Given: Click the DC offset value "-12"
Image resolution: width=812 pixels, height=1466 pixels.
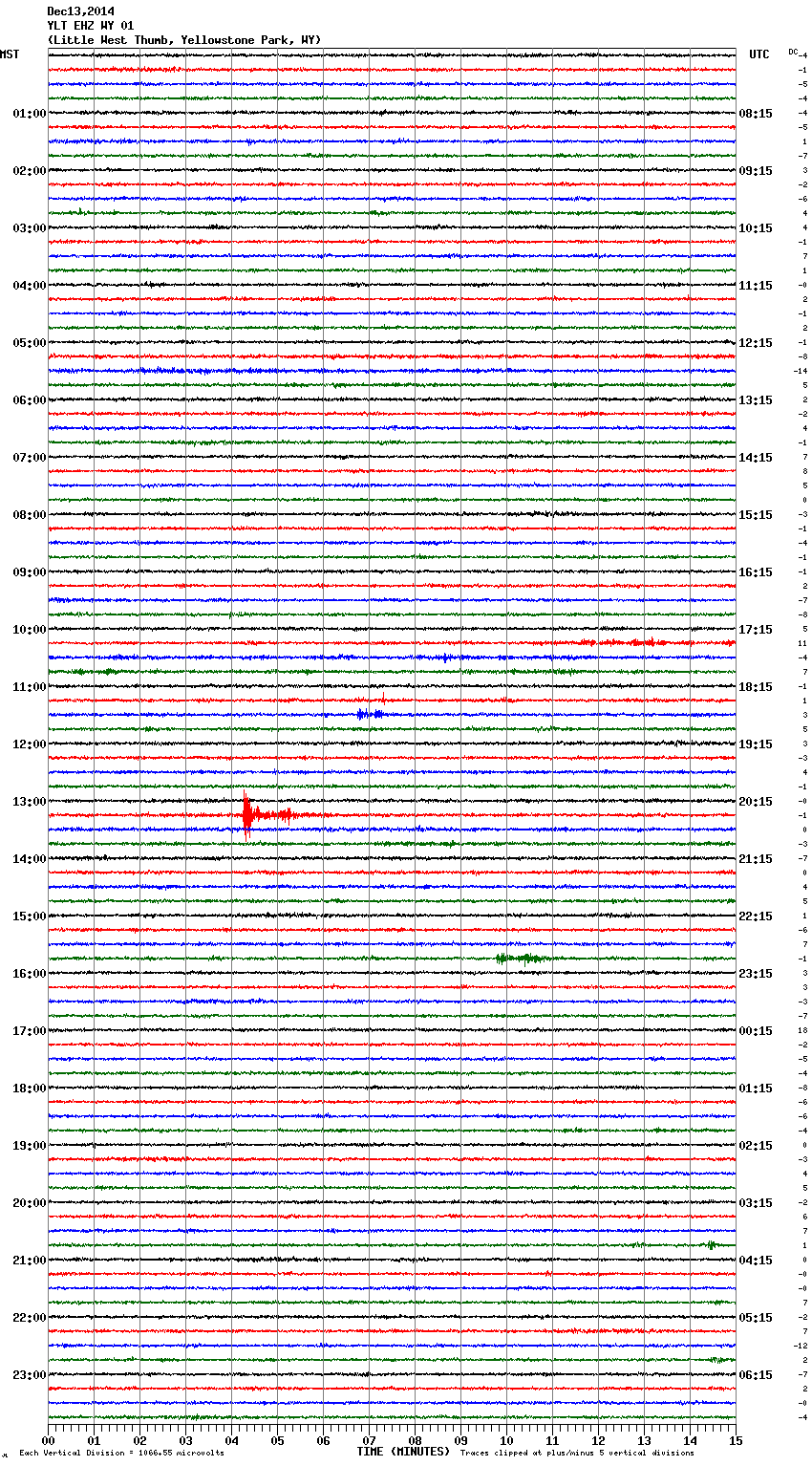Looking at the screenshot, I should (801, 1346).
